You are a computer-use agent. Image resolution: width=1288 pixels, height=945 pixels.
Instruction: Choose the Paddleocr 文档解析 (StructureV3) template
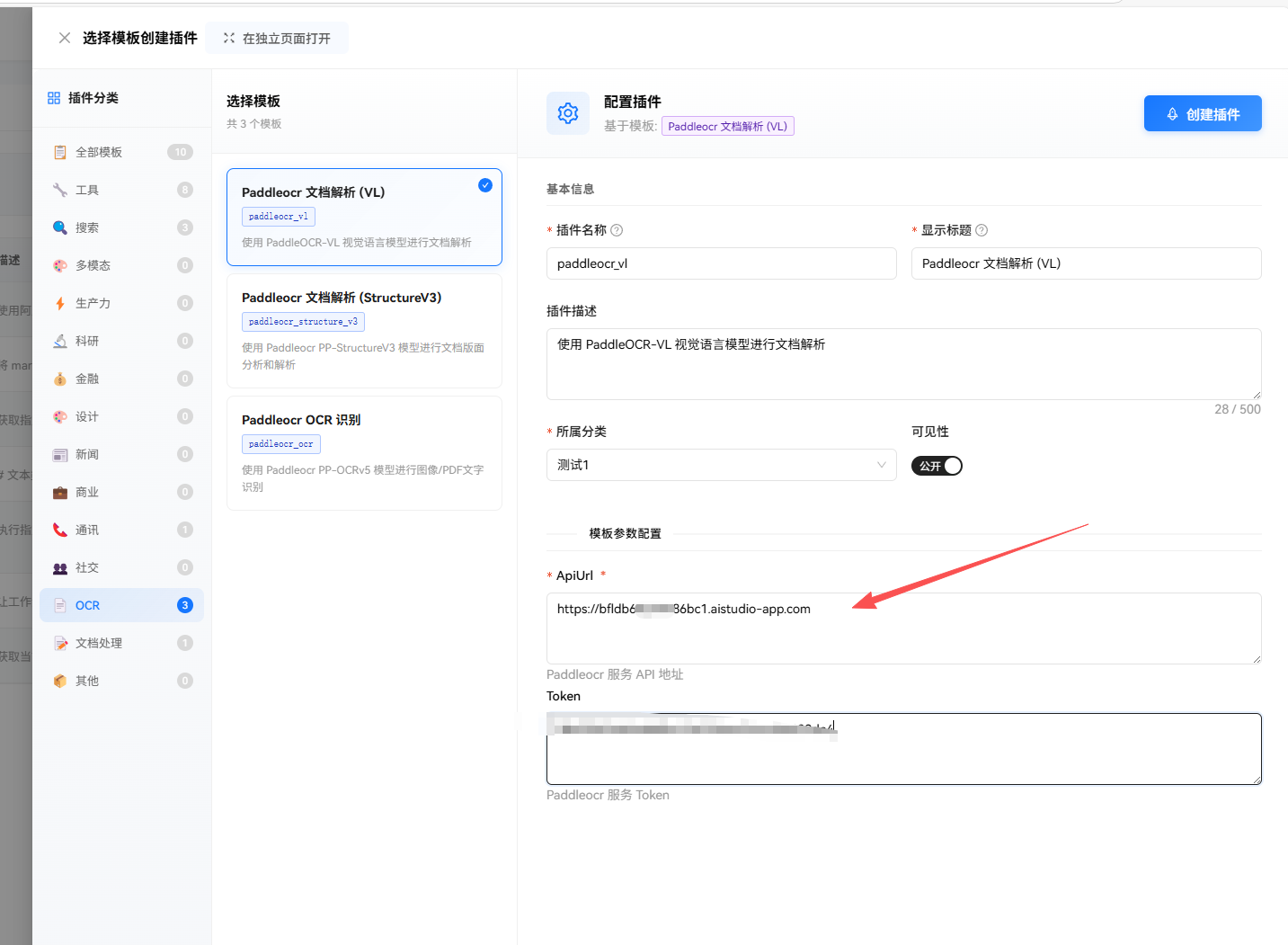(x=364, y=330)
